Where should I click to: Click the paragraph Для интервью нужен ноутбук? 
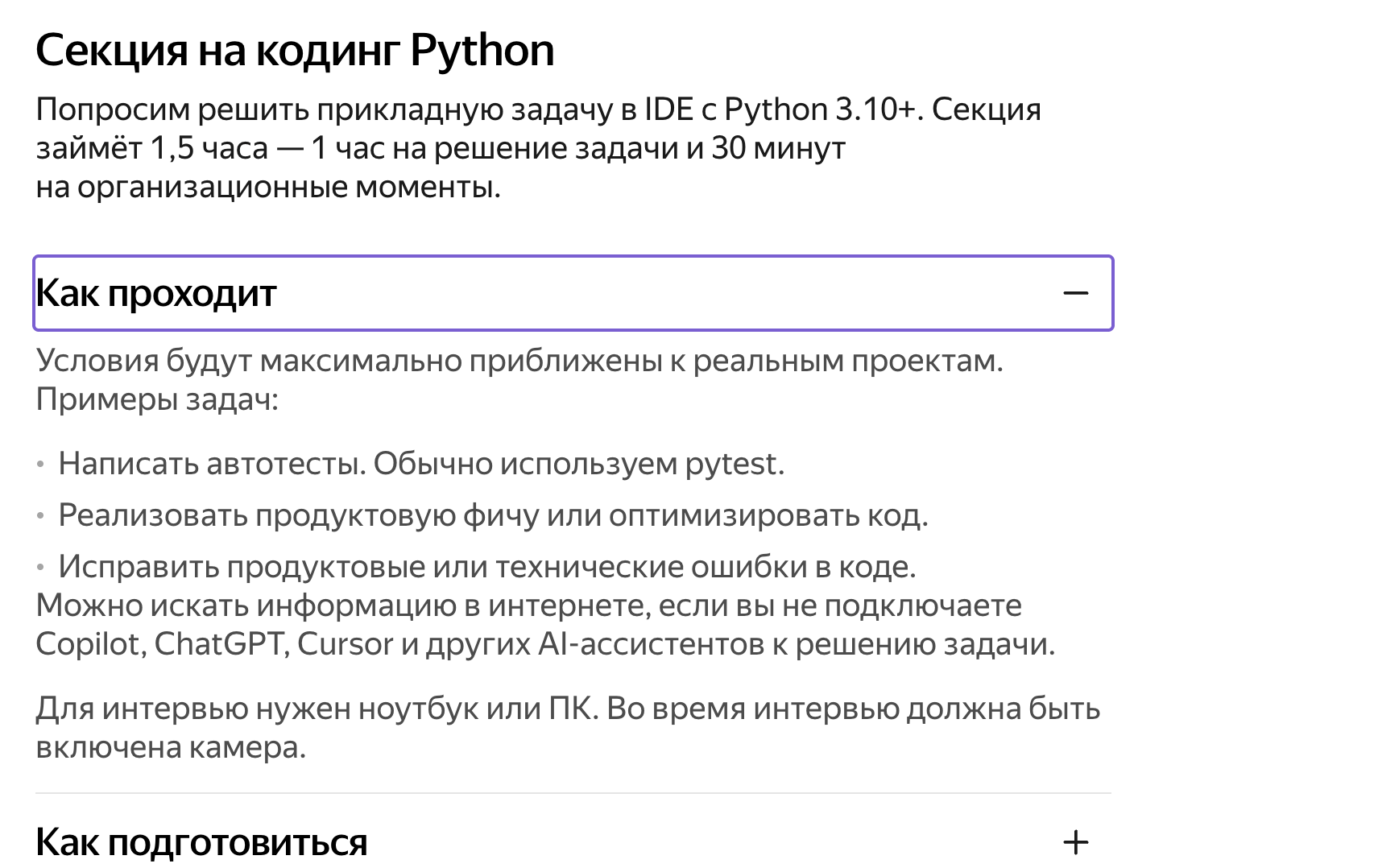[567, 709]
